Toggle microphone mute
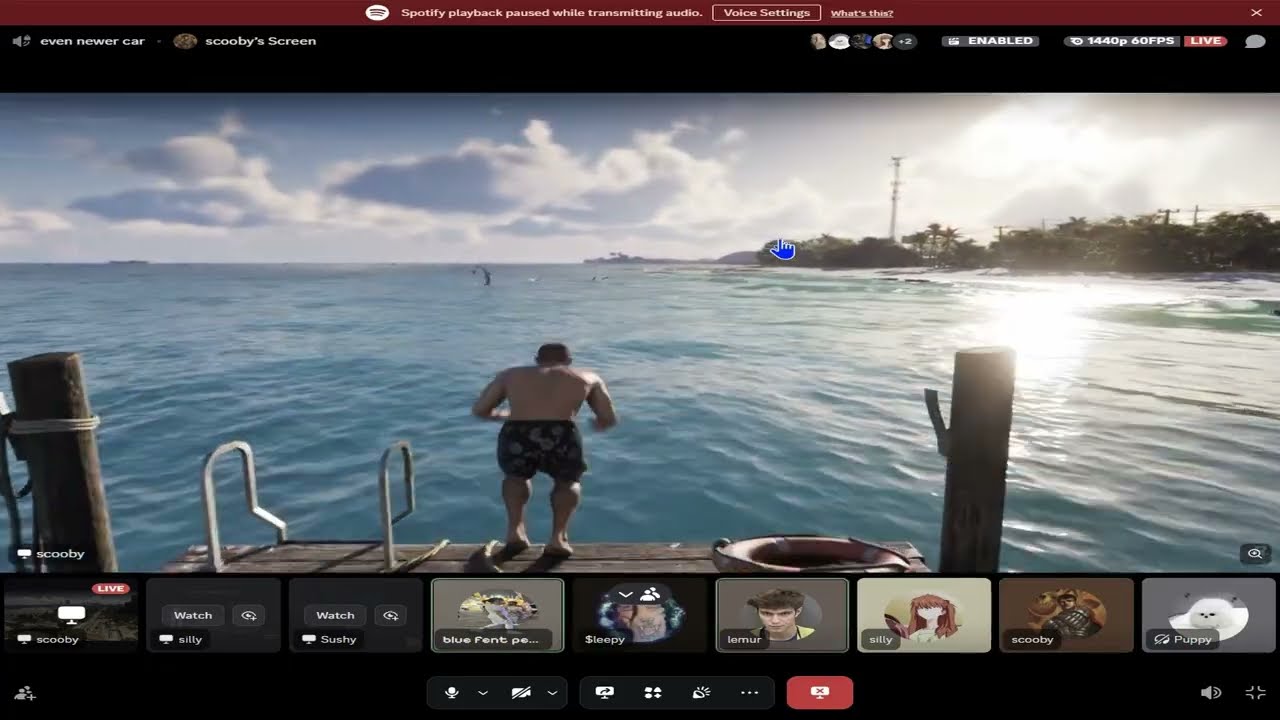 click(452, 692)
